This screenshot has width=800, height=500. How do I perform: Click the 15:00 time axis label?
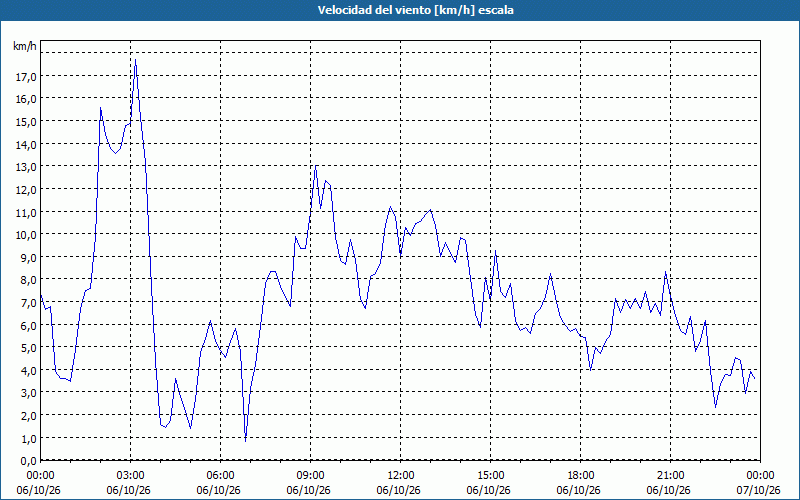pos(490,476)
